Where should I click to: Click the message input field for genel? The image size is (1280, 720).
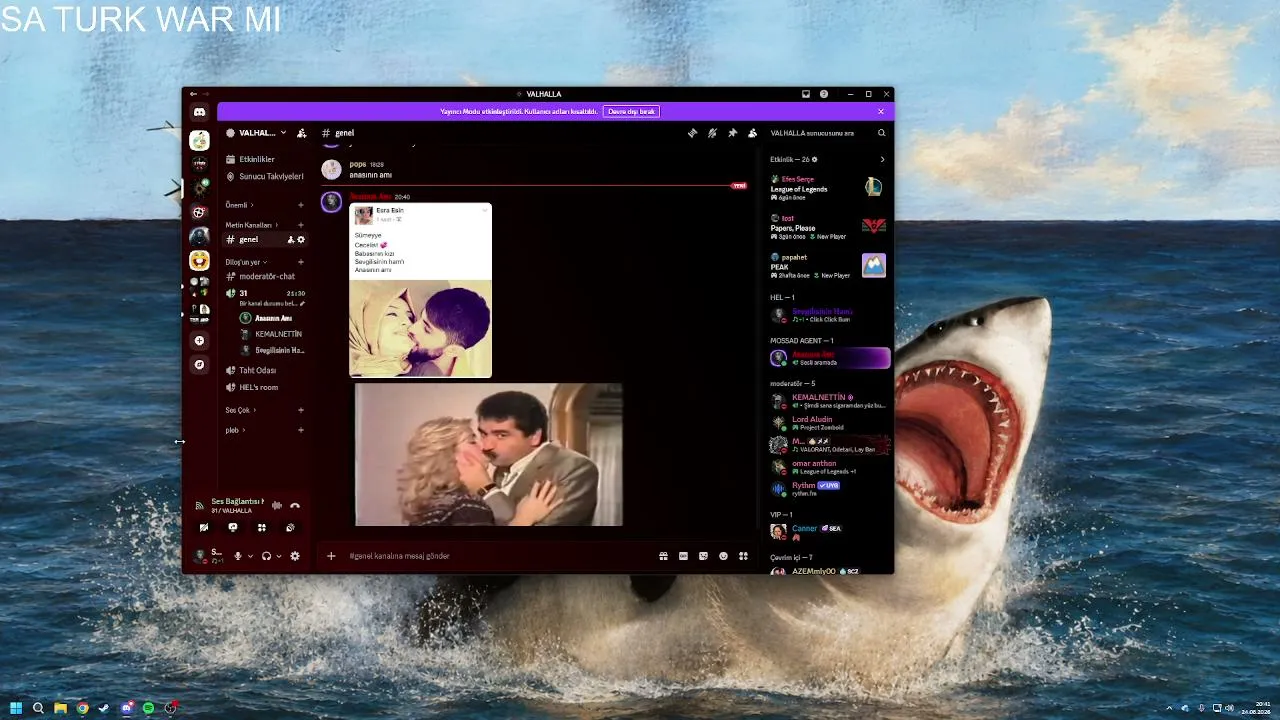pos(498,556)
